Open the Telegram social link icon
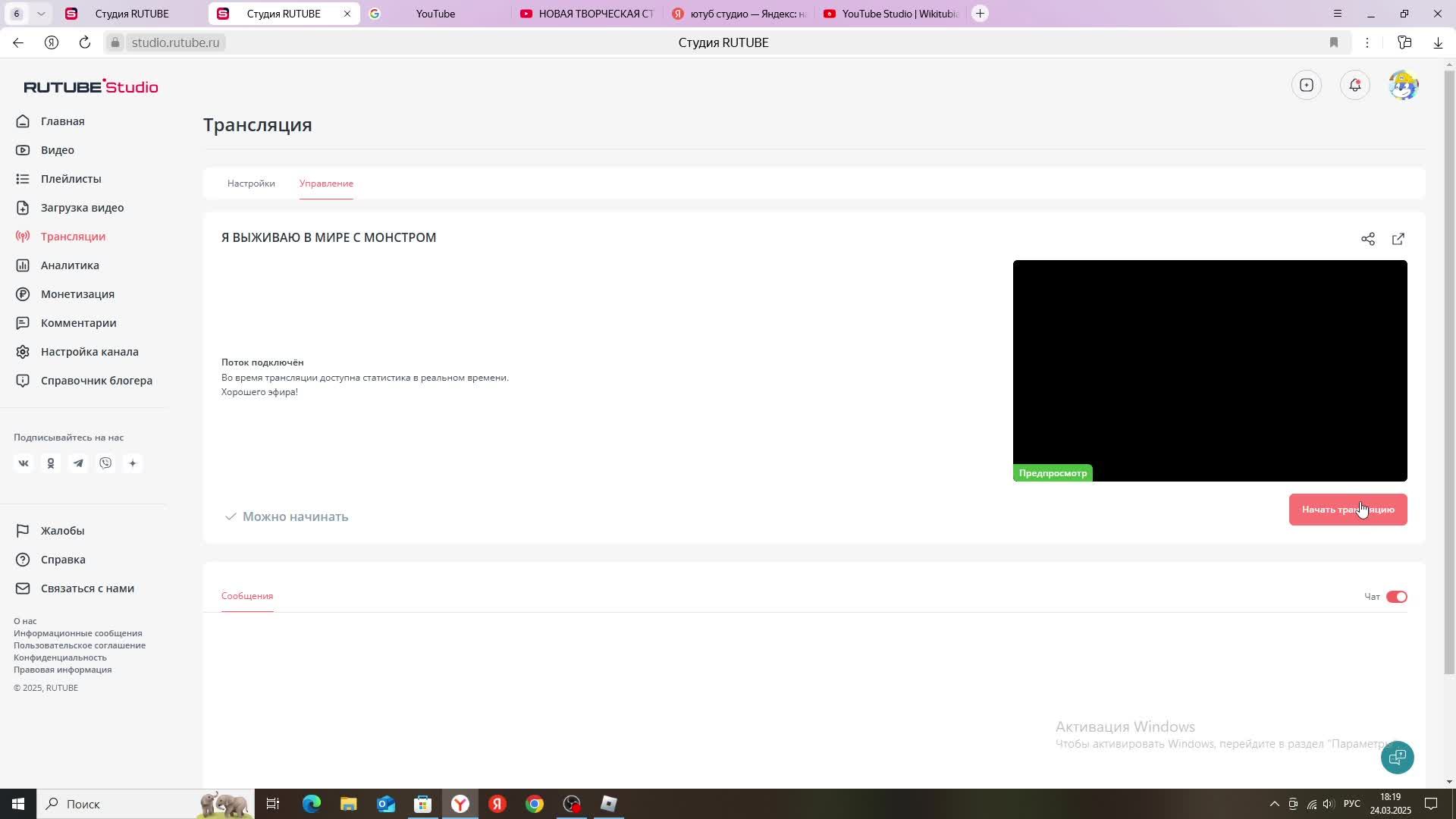 tap(78, 463)
